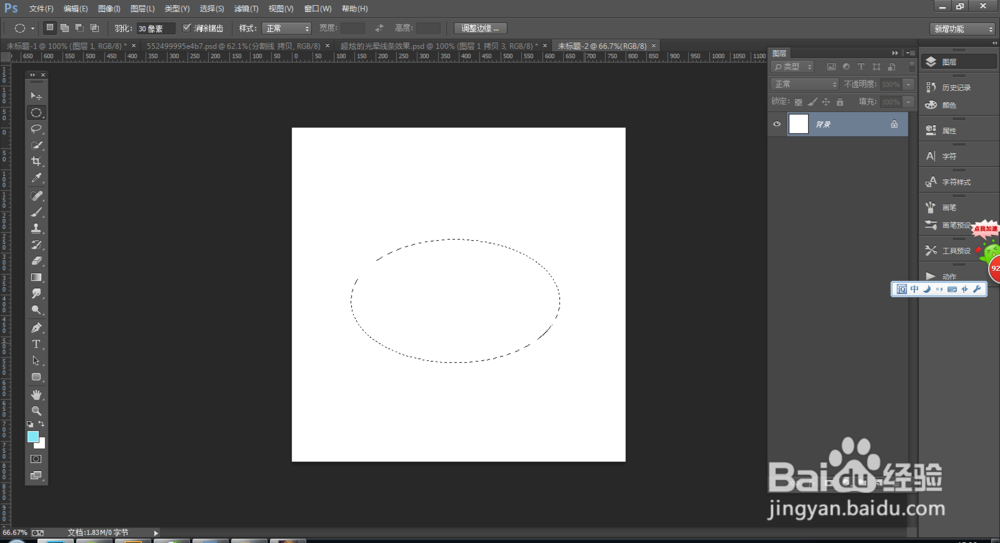The height and width of the screenshot is (543, 1000).
Task: Select the Spot Healing Brush tool
Action: tap(36, 196)
